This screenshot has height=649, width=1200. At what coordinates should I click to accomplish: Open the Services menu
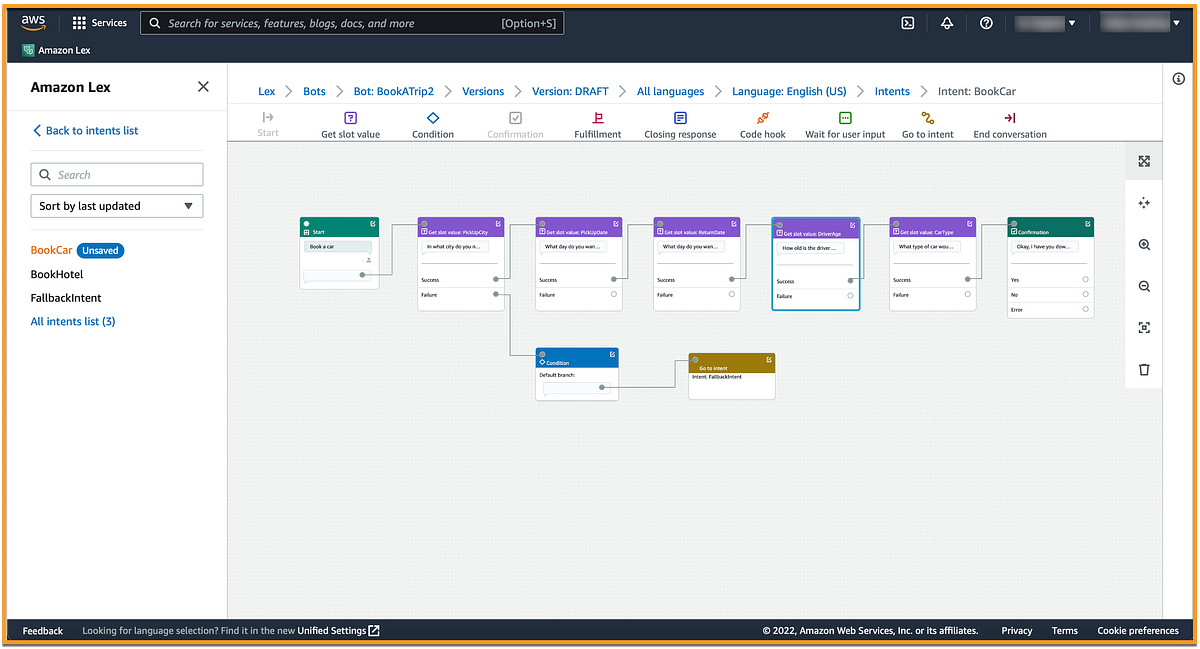coord(98,22)
